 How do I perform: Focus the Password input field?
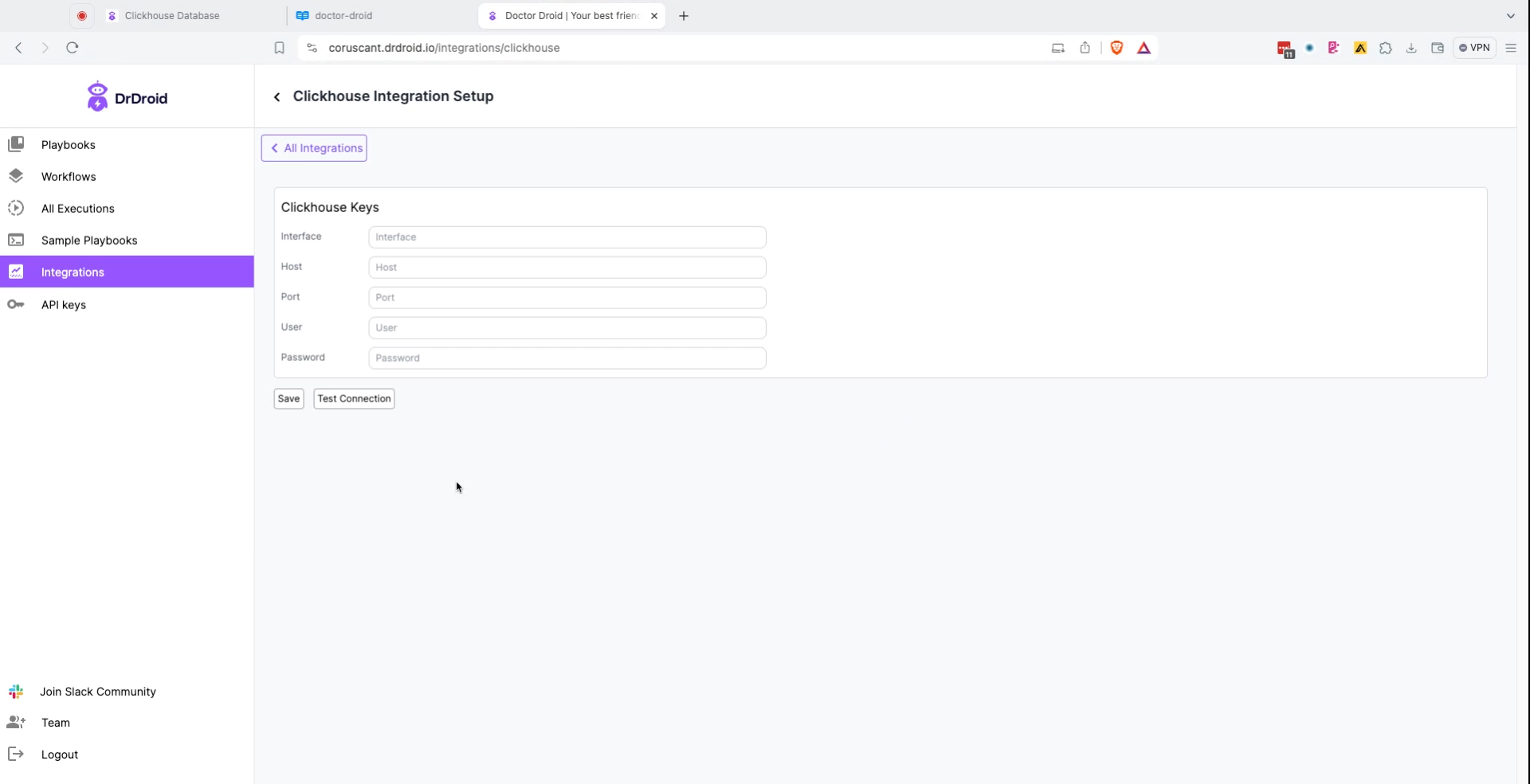(x=567, y=358)
